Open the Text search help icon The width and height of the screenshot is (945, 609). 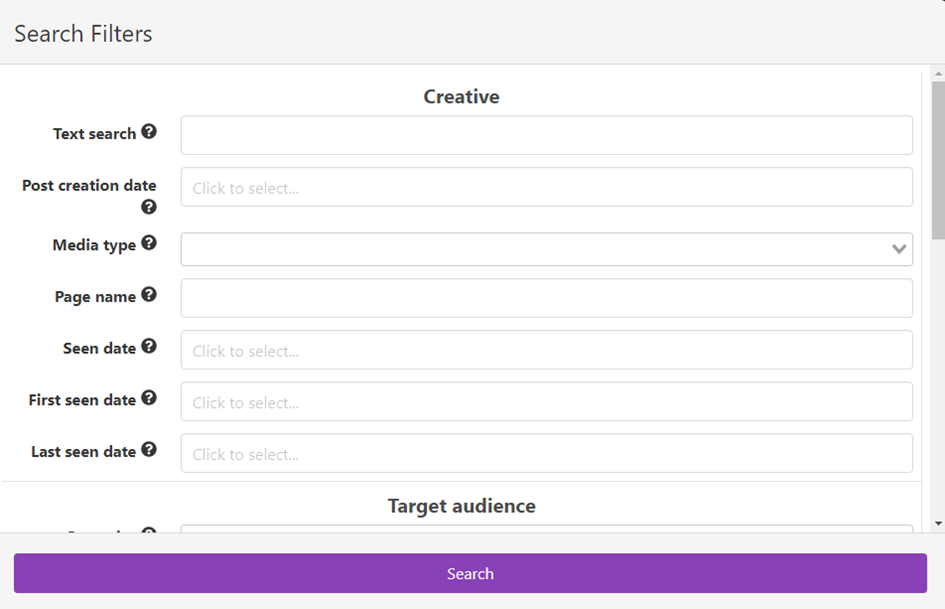pos(149,131)
